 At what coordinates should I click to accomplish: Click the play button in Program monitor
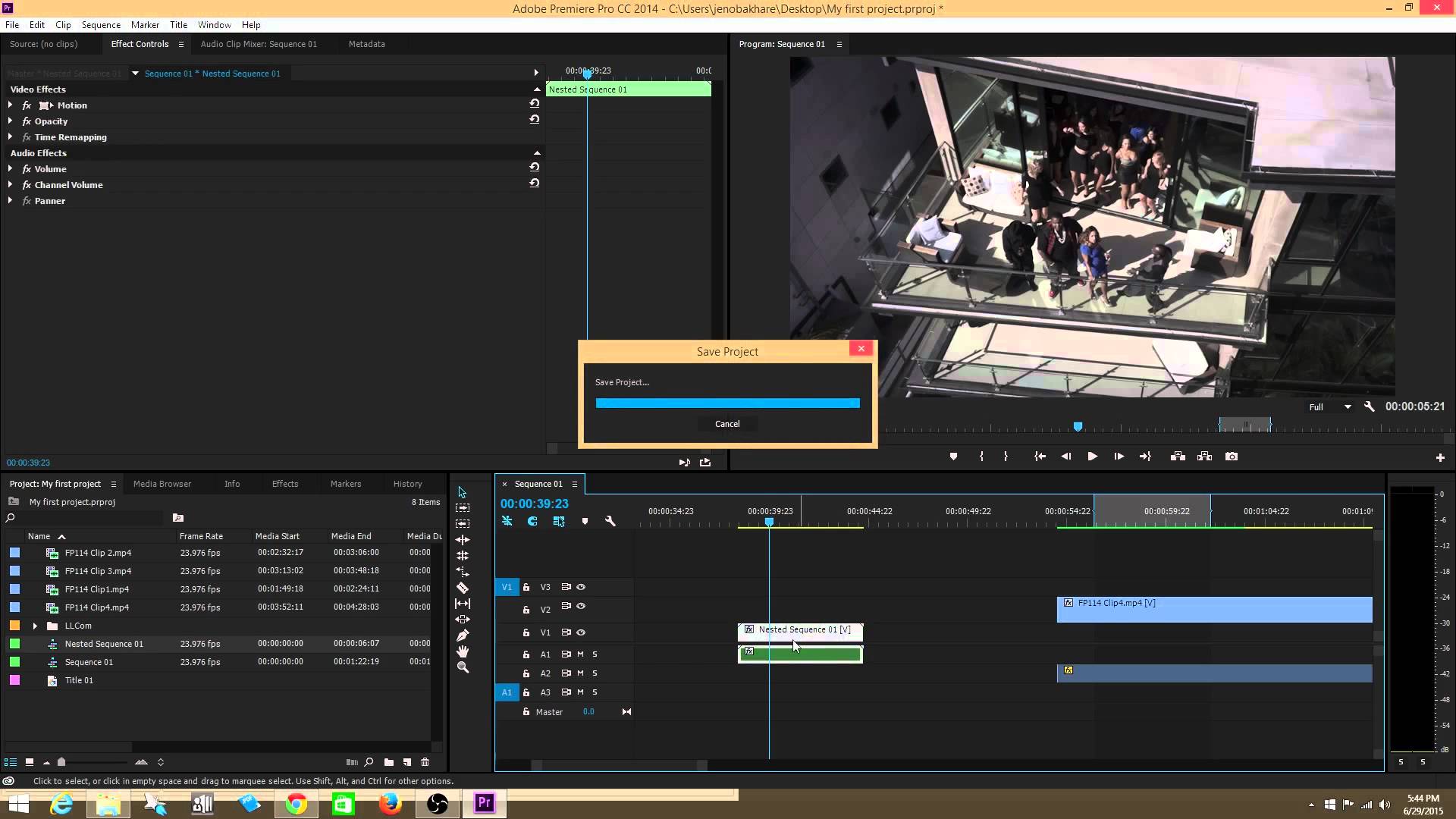(x=1092, y=456)
